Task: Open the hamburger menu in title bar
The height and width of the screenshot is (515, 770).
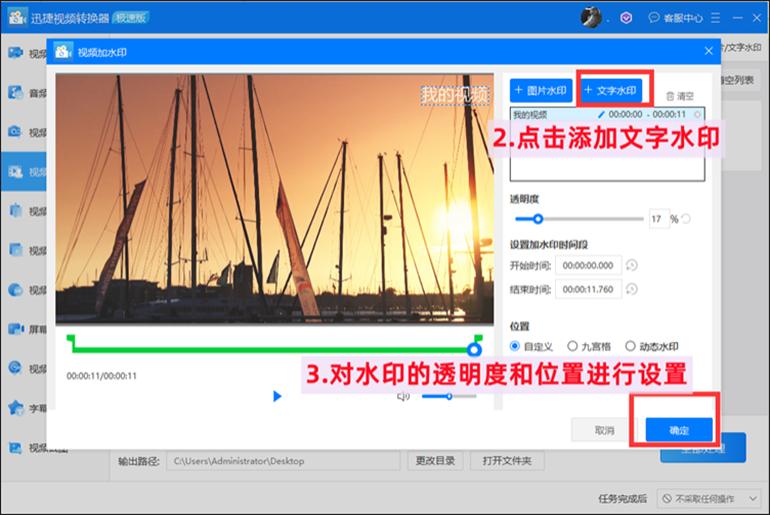Action: tap(715, 18)
